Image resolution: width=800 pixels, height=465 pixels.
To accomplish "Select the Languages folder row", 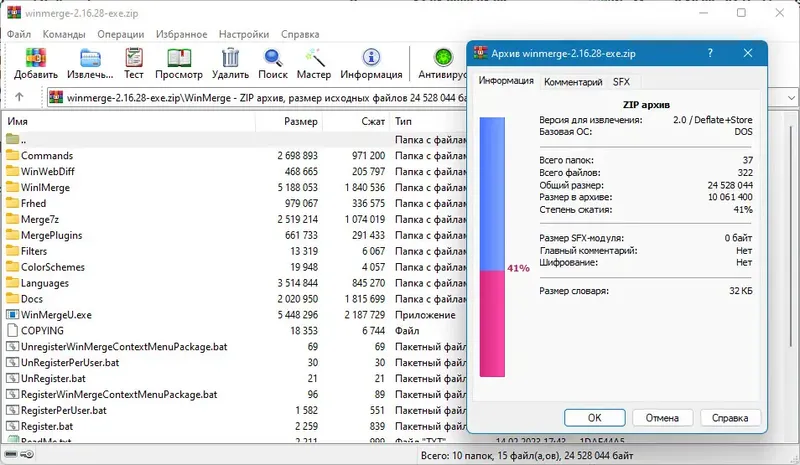I will tap(235, 283).
